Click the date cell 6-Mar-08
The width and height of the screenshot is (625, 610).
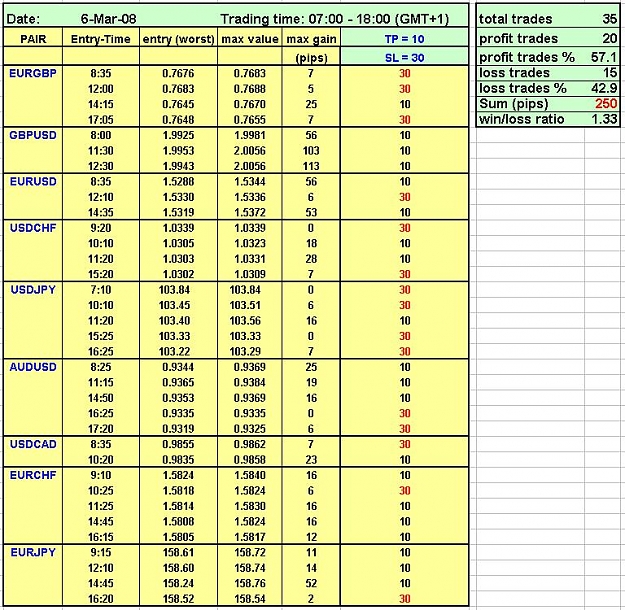(108, 19)
